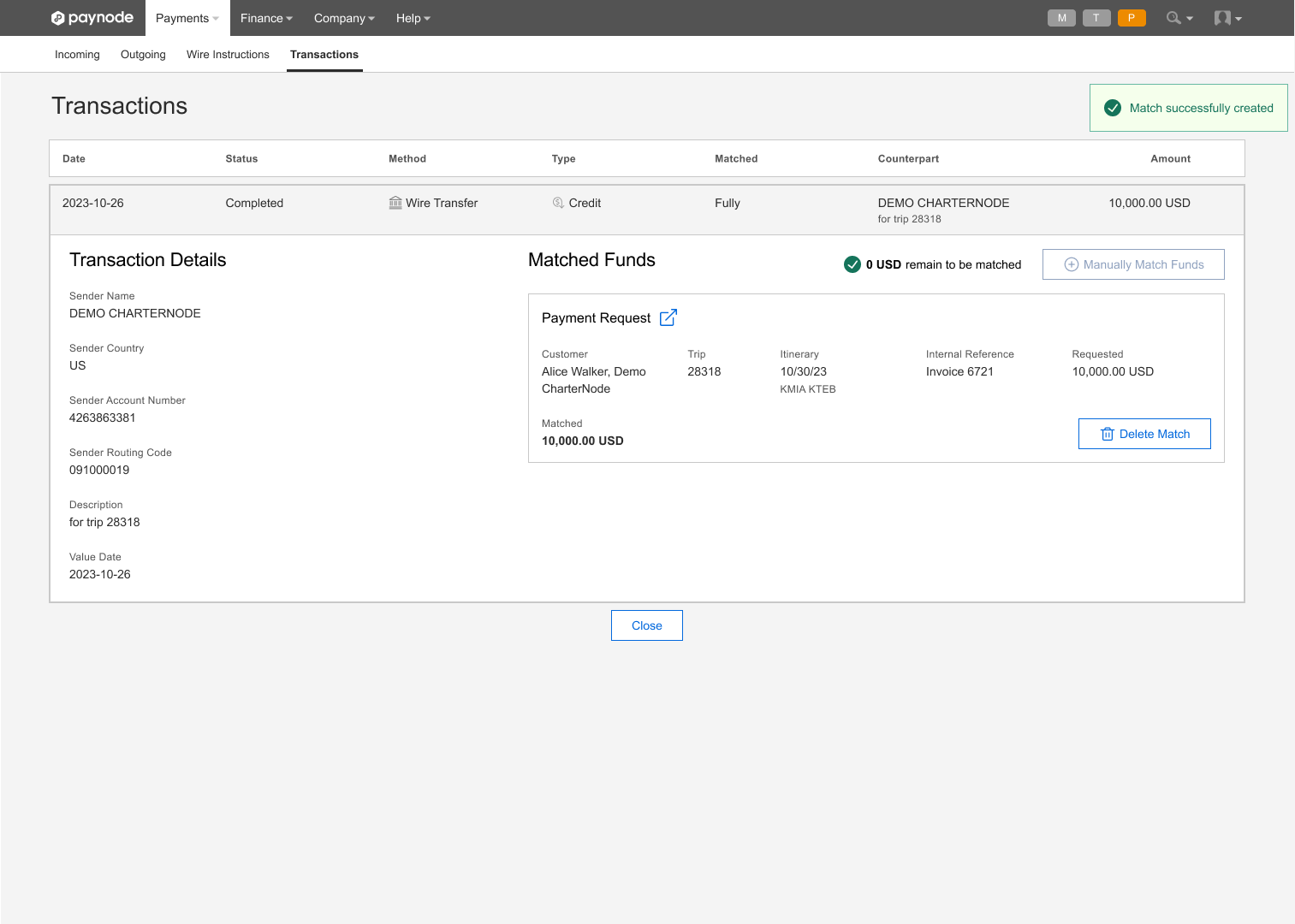Click the description value for trip 28318
The width and height of the screenshot is (1295, 924).
(x=104, y=522)
